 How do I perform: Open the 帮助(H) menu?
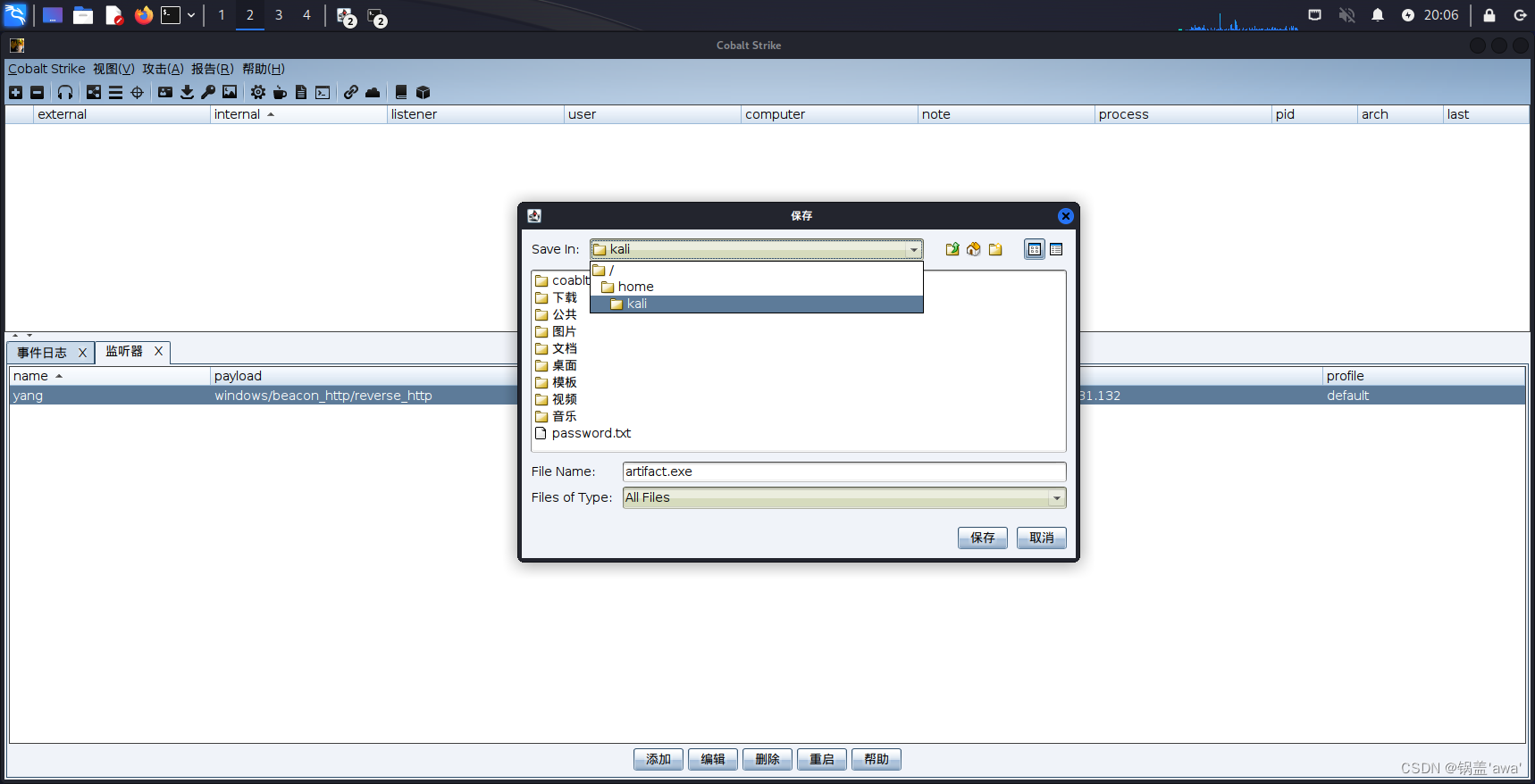264,69
